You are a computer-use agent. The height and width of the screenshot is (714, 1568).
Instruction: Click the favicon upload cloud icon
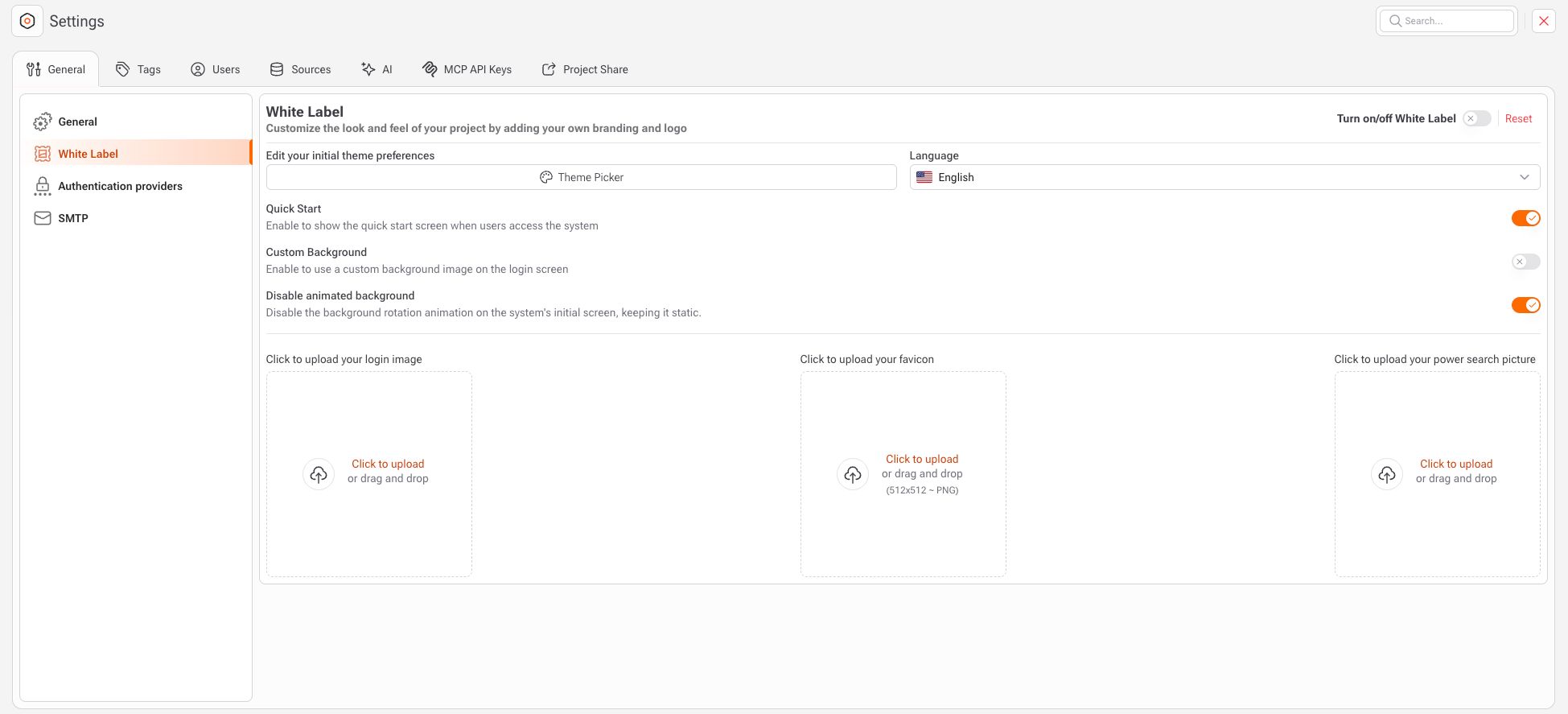(853, 474)
